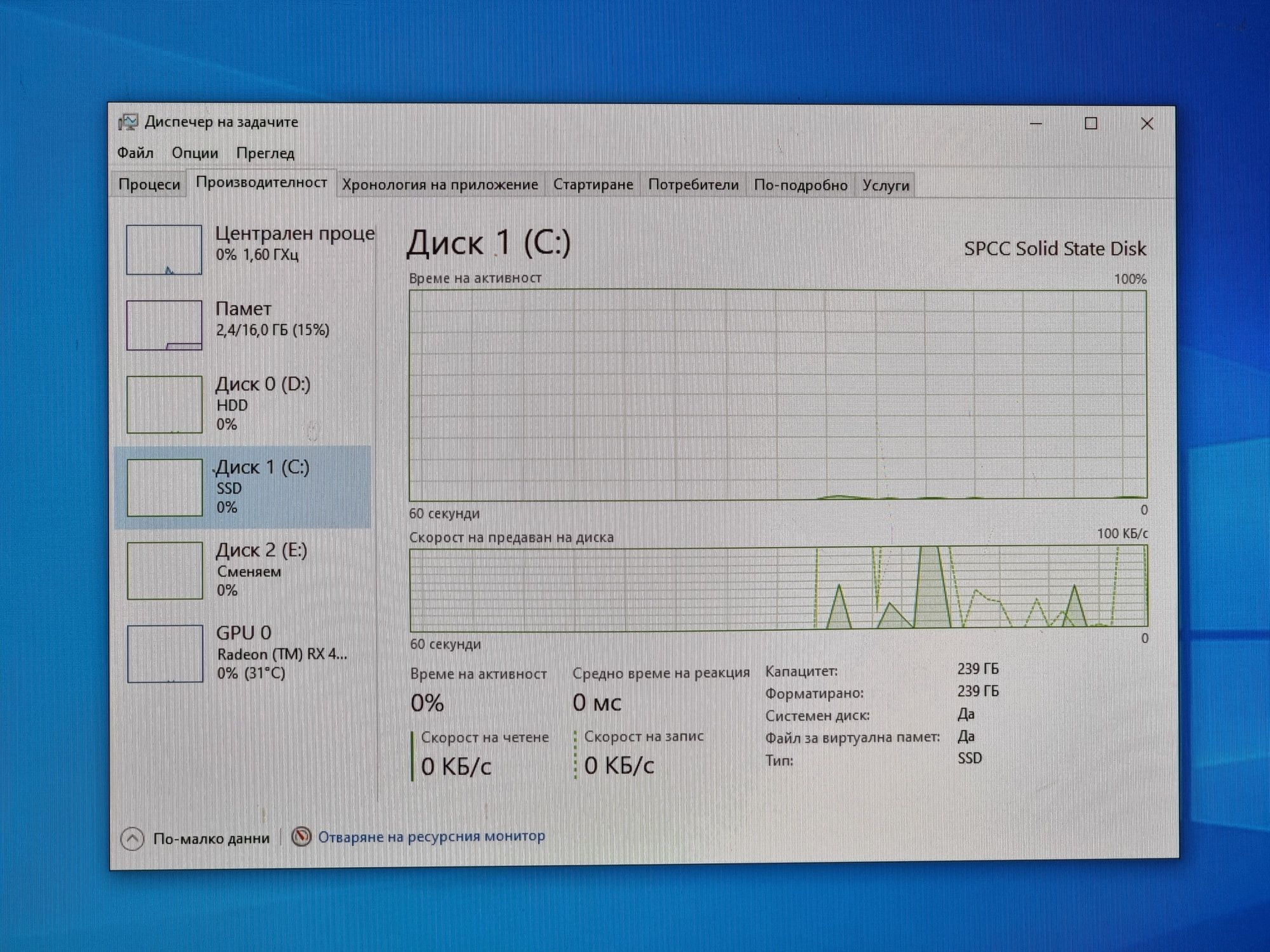
Task: Select GPU 0 graph thumbnail
Action: click(x=165, y=654)
